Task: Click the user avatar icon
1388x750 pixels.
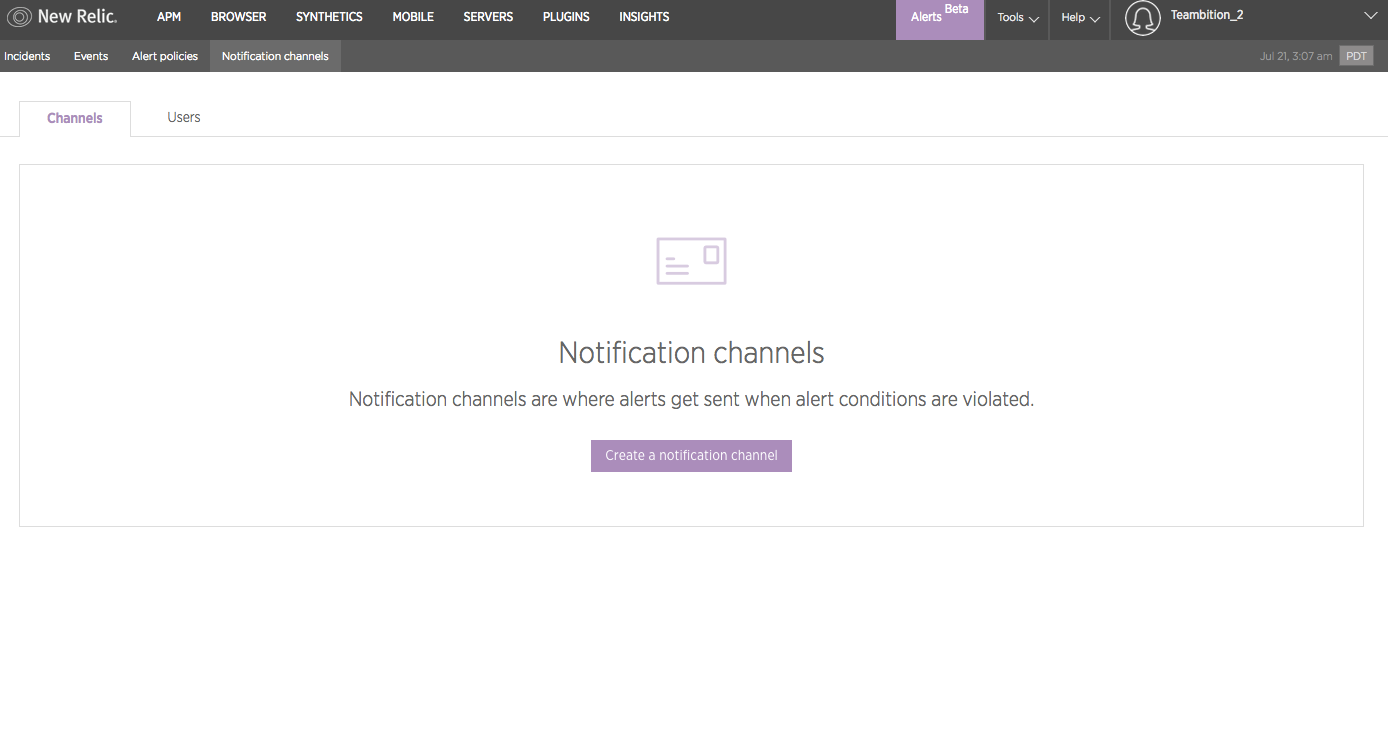Action: (x=1143, y=18)
